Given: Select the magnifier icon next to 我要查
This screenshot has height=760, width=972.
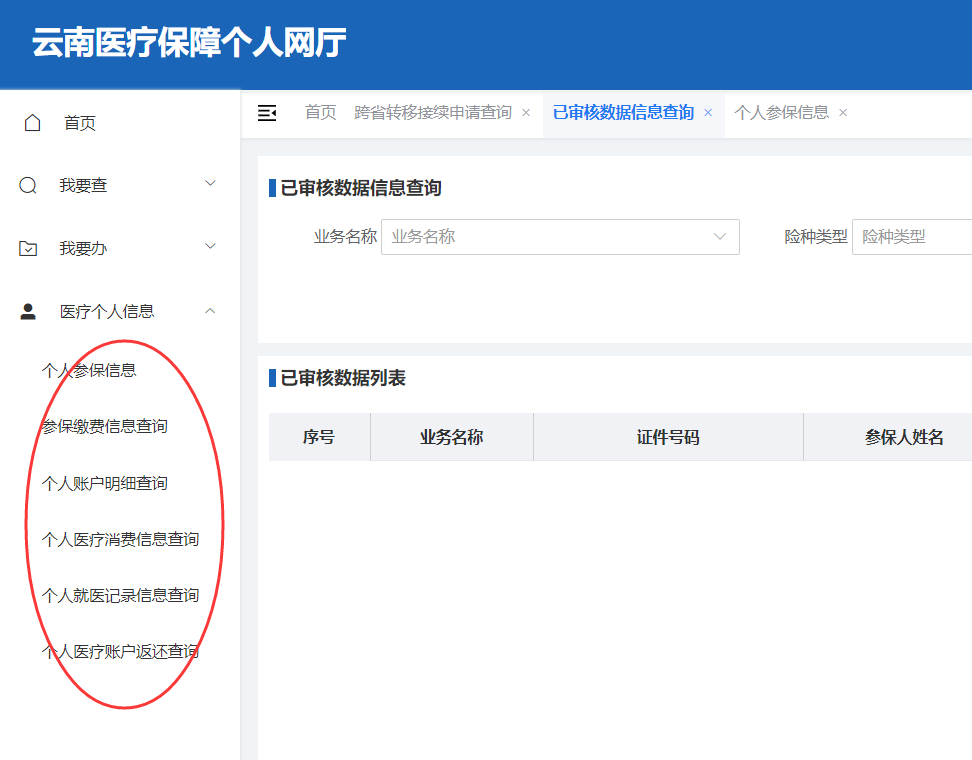Looking at the screenshot, I should [x=31, y=183].
